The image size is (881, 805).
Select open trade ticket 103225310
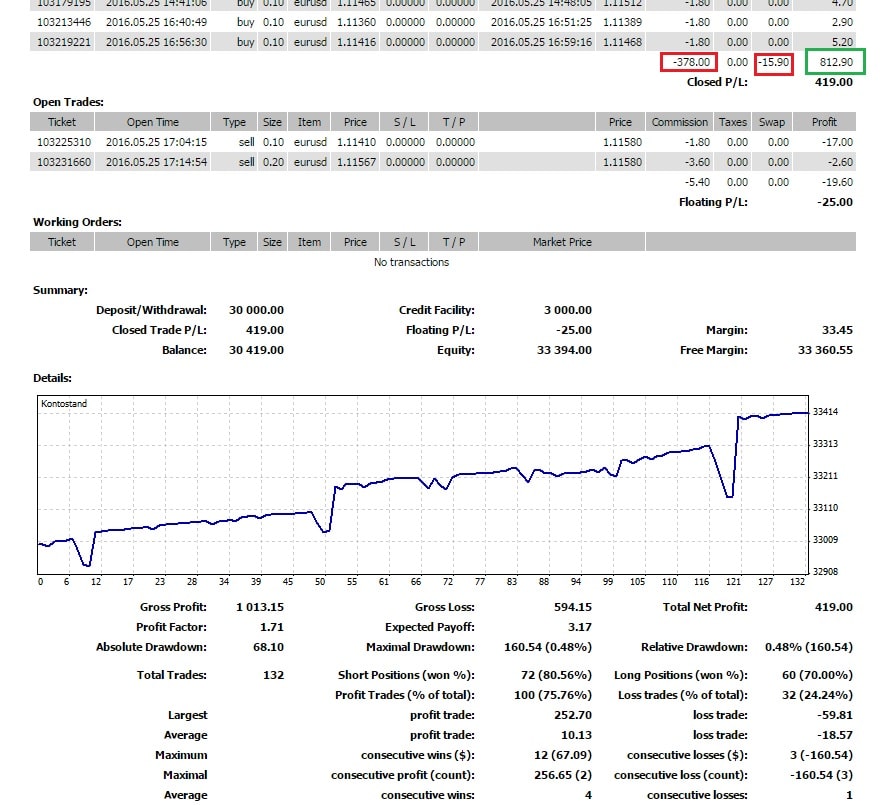[62, 142]
